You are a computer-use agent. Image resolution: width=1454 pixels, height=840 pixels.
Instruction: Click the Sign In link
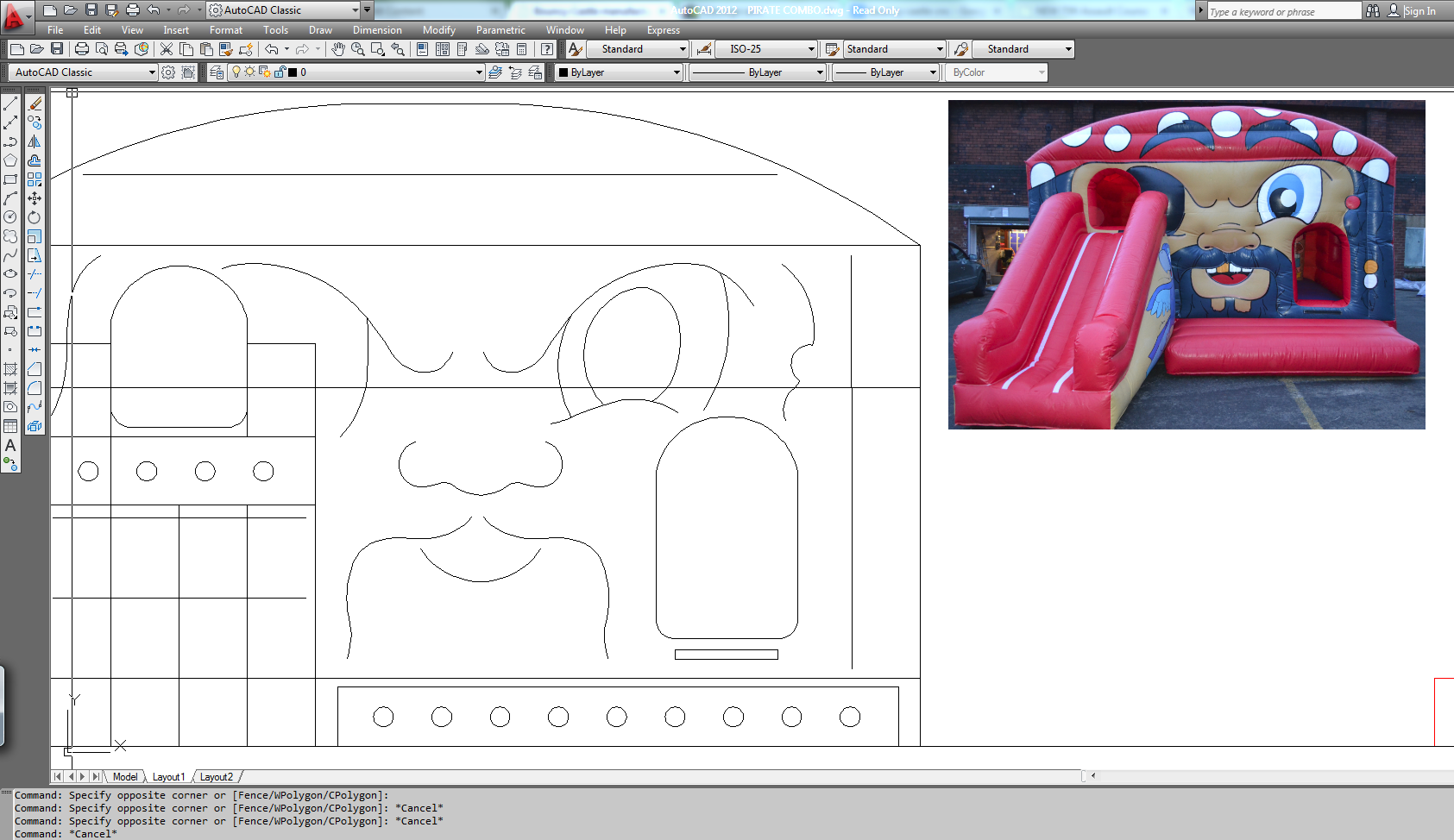[x=1419, y=11]
